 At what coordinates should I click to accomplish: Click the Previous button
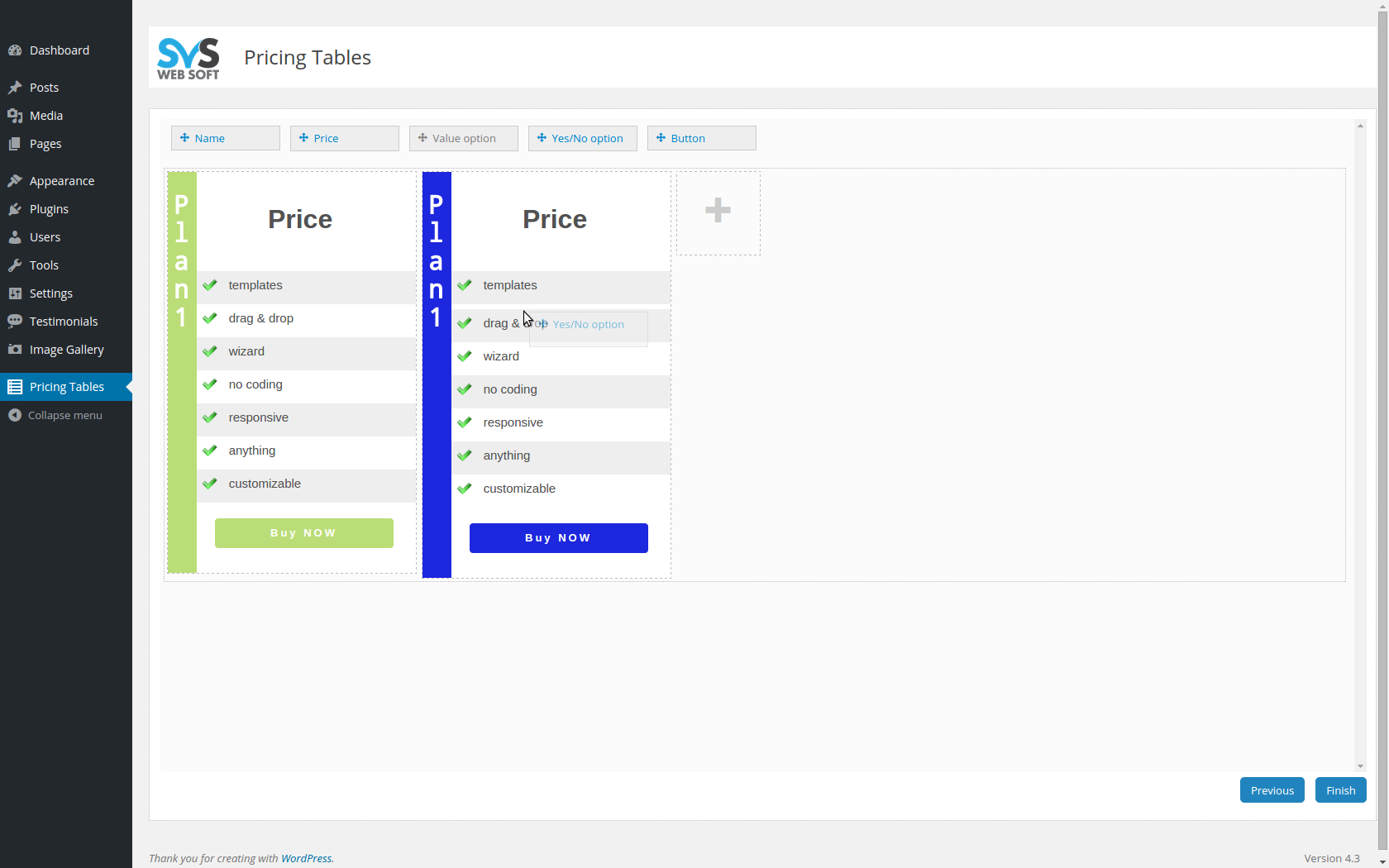click(x=1272, y=790)
